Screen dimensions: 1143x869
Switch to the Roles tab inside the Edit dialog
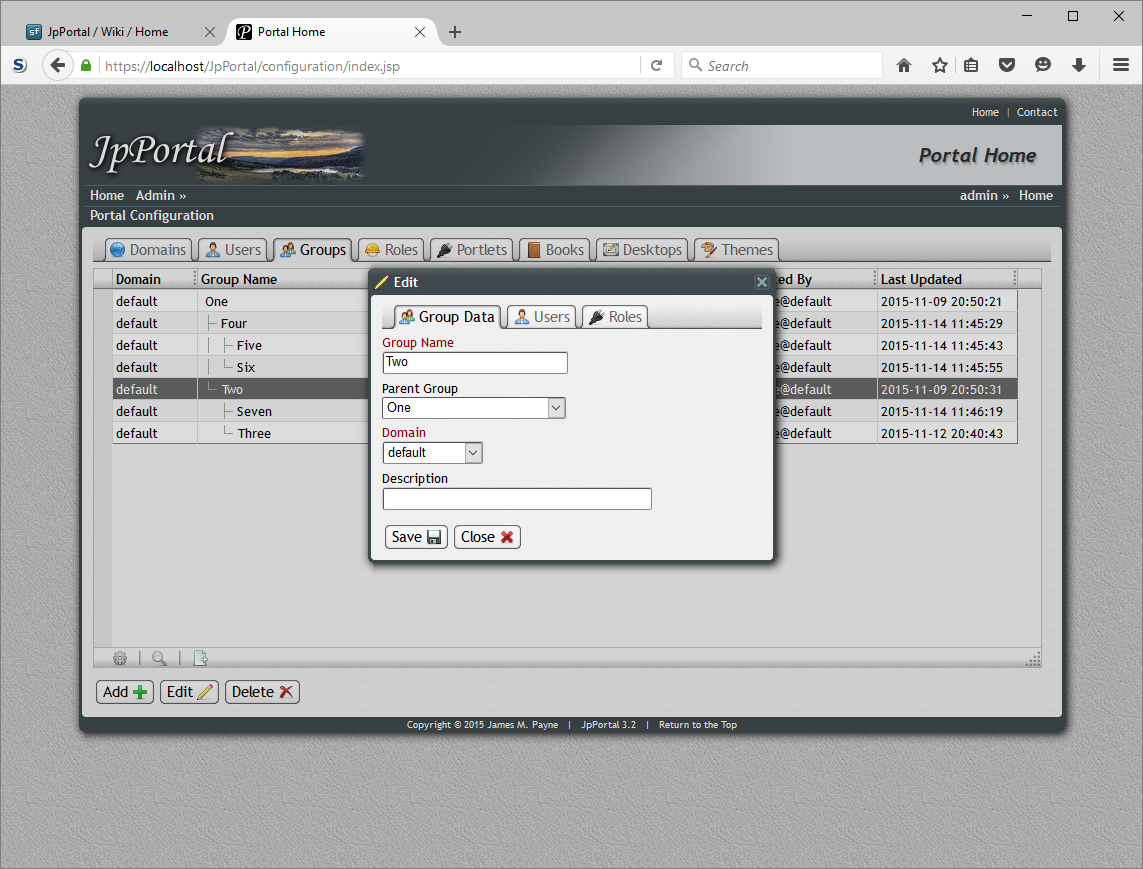pos(614,316)
